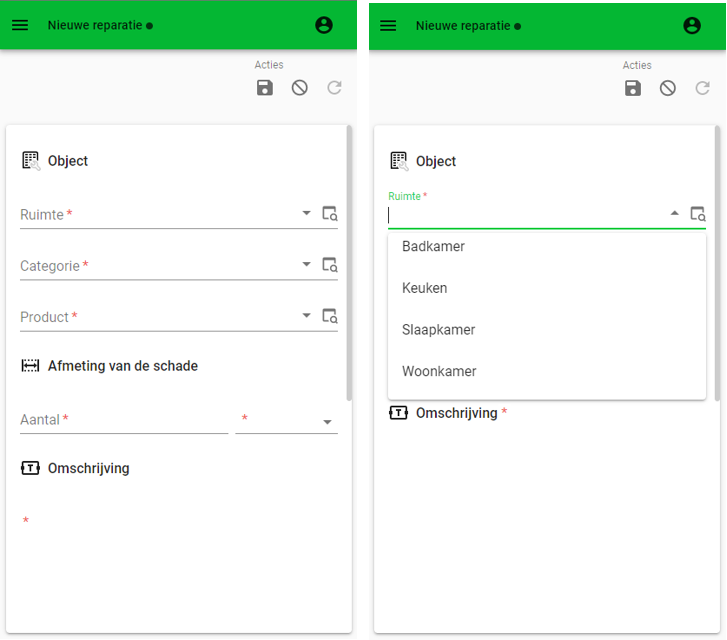Image resolution: width=727 pixels, height=640 pixels.
Task: Click the left panel vertical scrollbar
Action: point(349,262)
